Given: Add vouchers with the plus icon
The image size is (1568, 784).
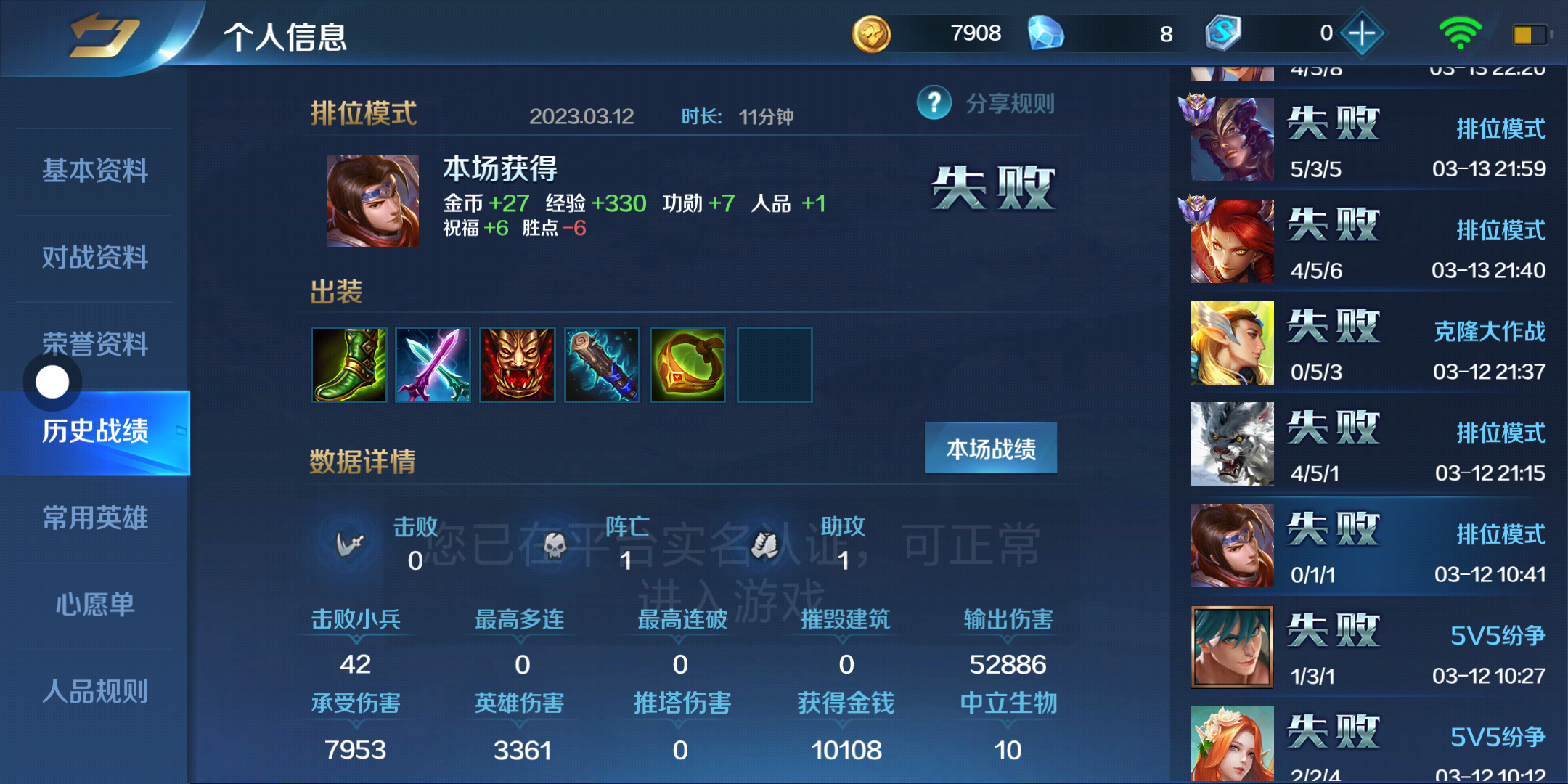Looking at the screenshot, I should coord(1362,33).
